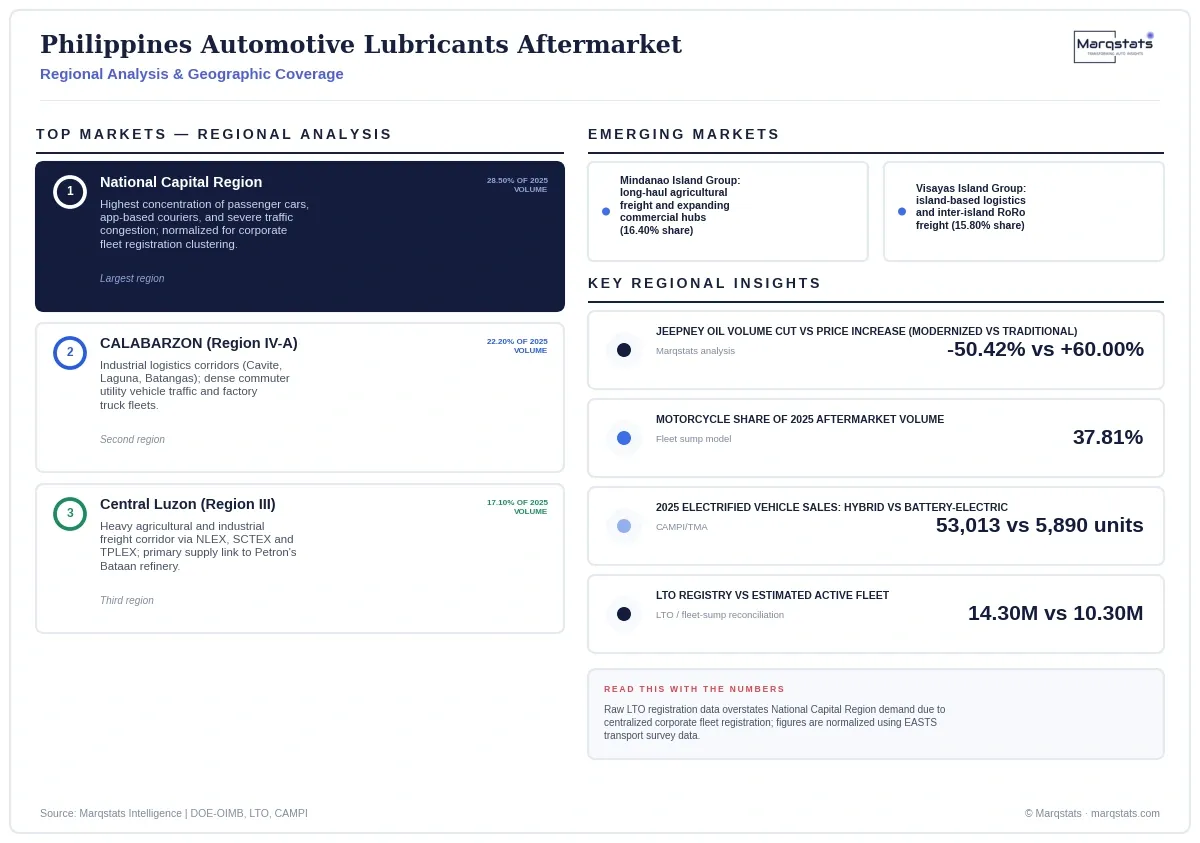
Task: Click the Motorcycle share of 2025 aftermarket heading
Action: 800,419
